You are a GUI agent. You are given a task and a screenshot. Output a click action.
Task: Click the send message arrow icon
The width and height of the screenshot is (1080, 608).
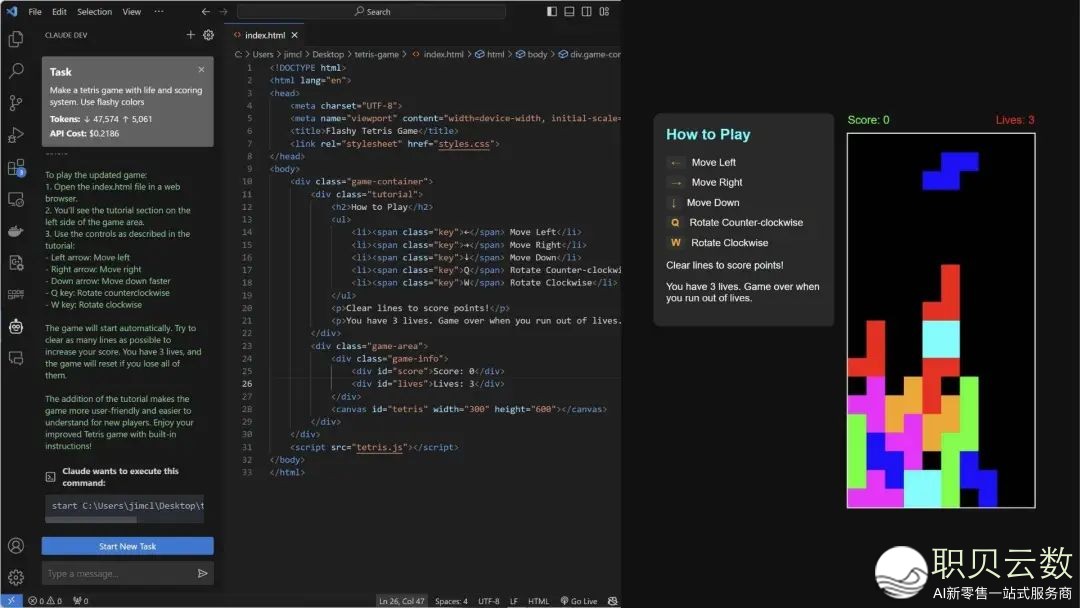point(202,573)
